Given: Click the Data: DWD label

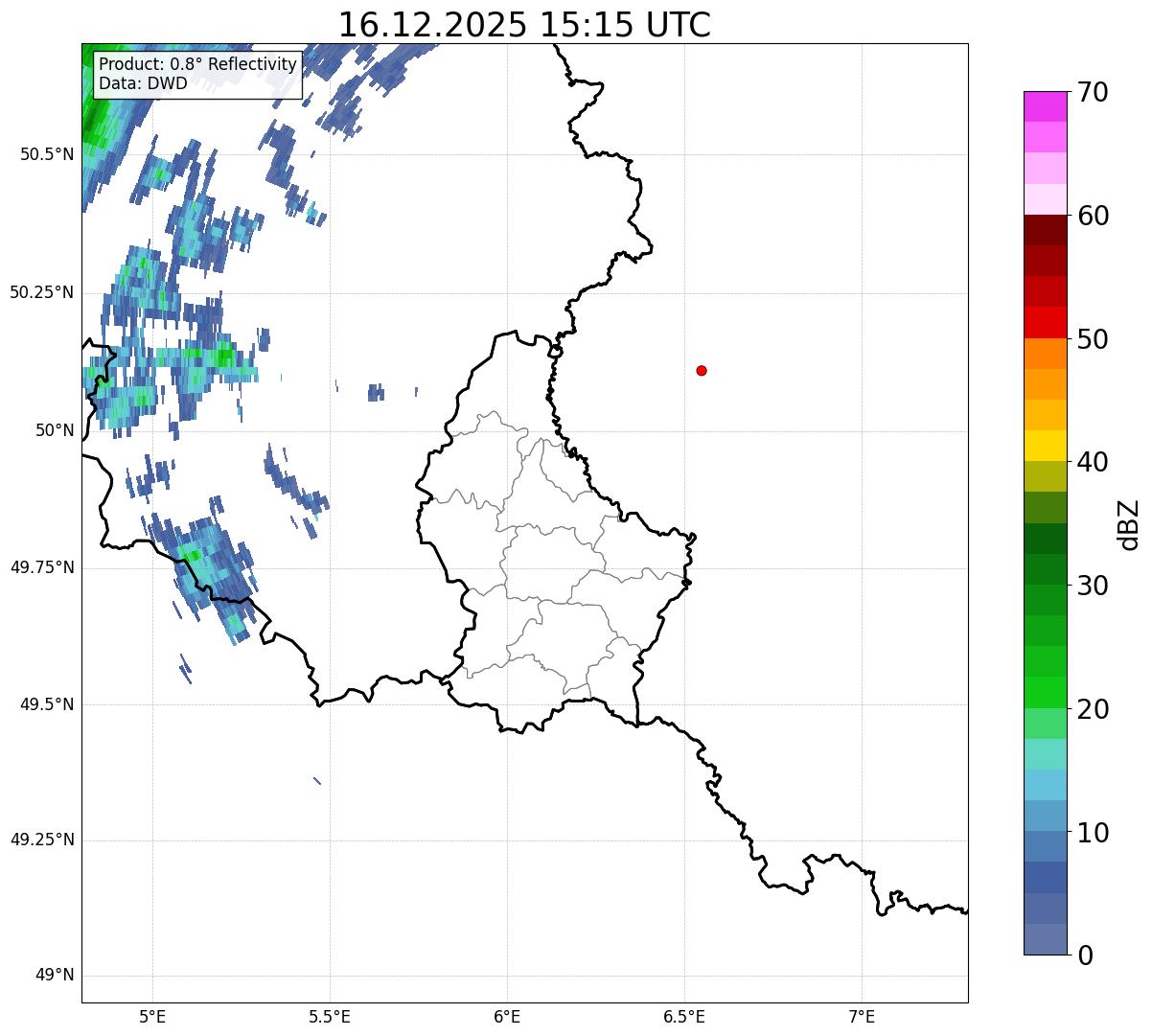Looking at the screenshot, I should 143,83.
